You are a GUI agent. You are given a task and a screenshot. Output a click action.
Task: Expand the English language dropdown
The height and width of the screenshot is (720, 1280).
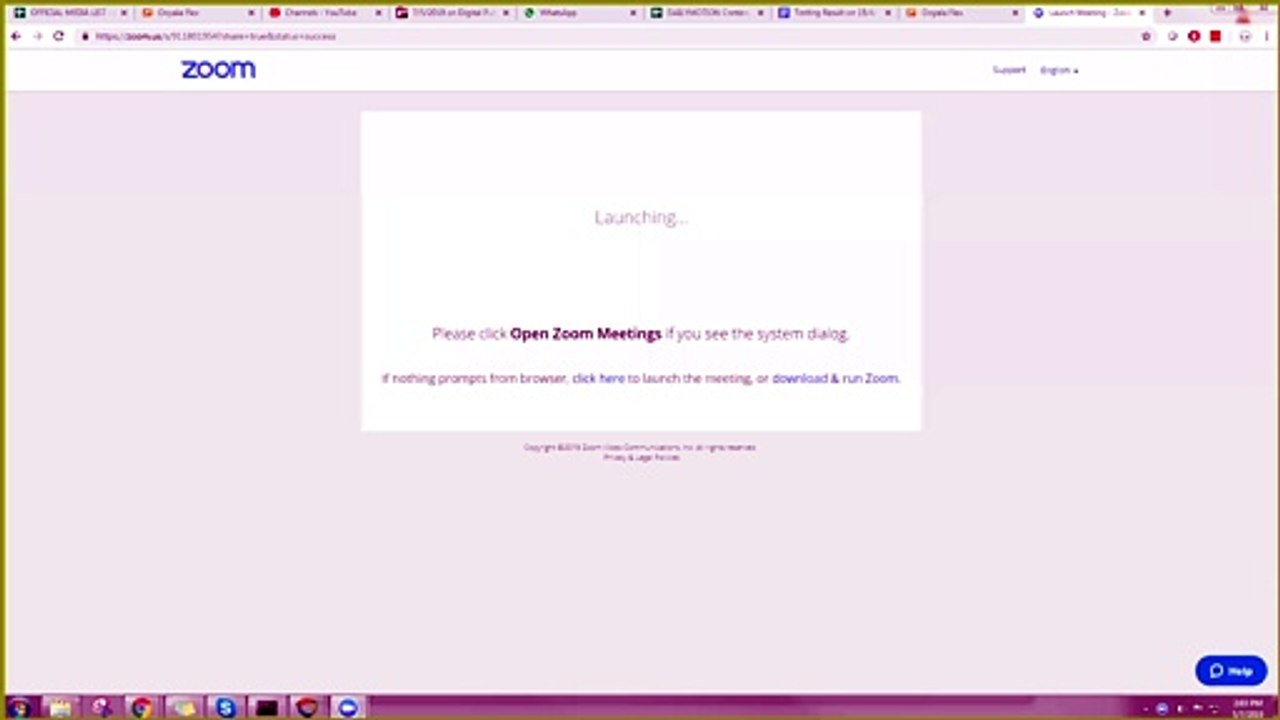click(x=1059, y=70)
